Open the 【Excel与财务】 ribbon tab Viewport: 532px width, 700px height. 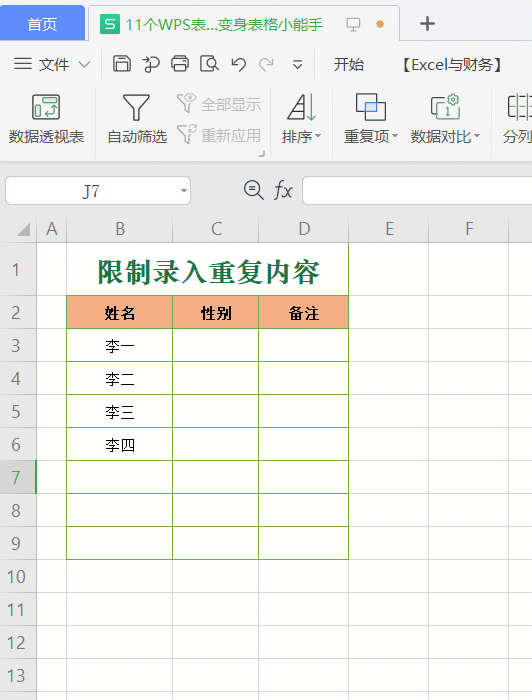[x=453, y=65]
